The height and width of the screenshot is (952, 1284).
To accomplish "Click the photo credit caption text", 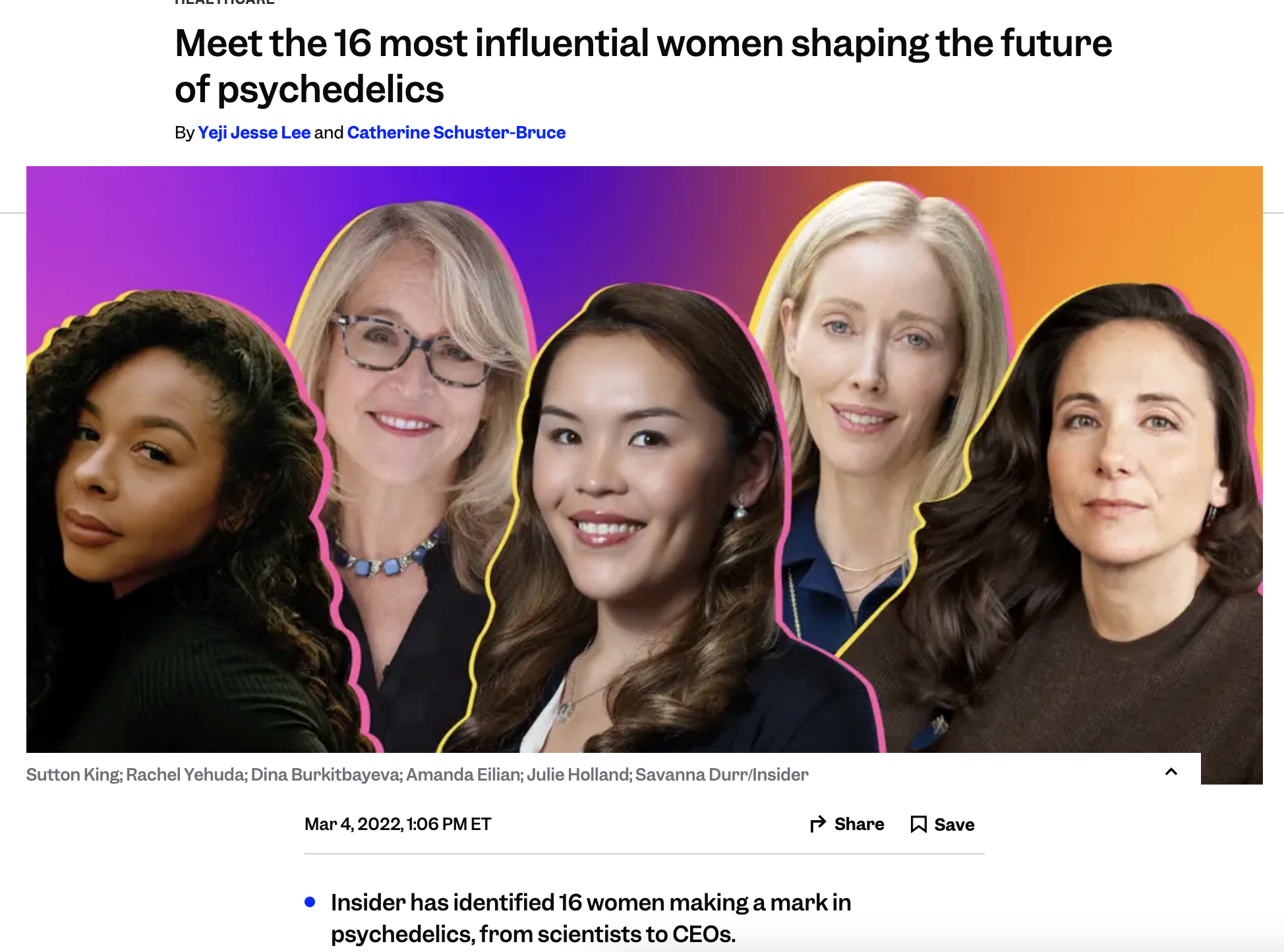I will (417, 775).
